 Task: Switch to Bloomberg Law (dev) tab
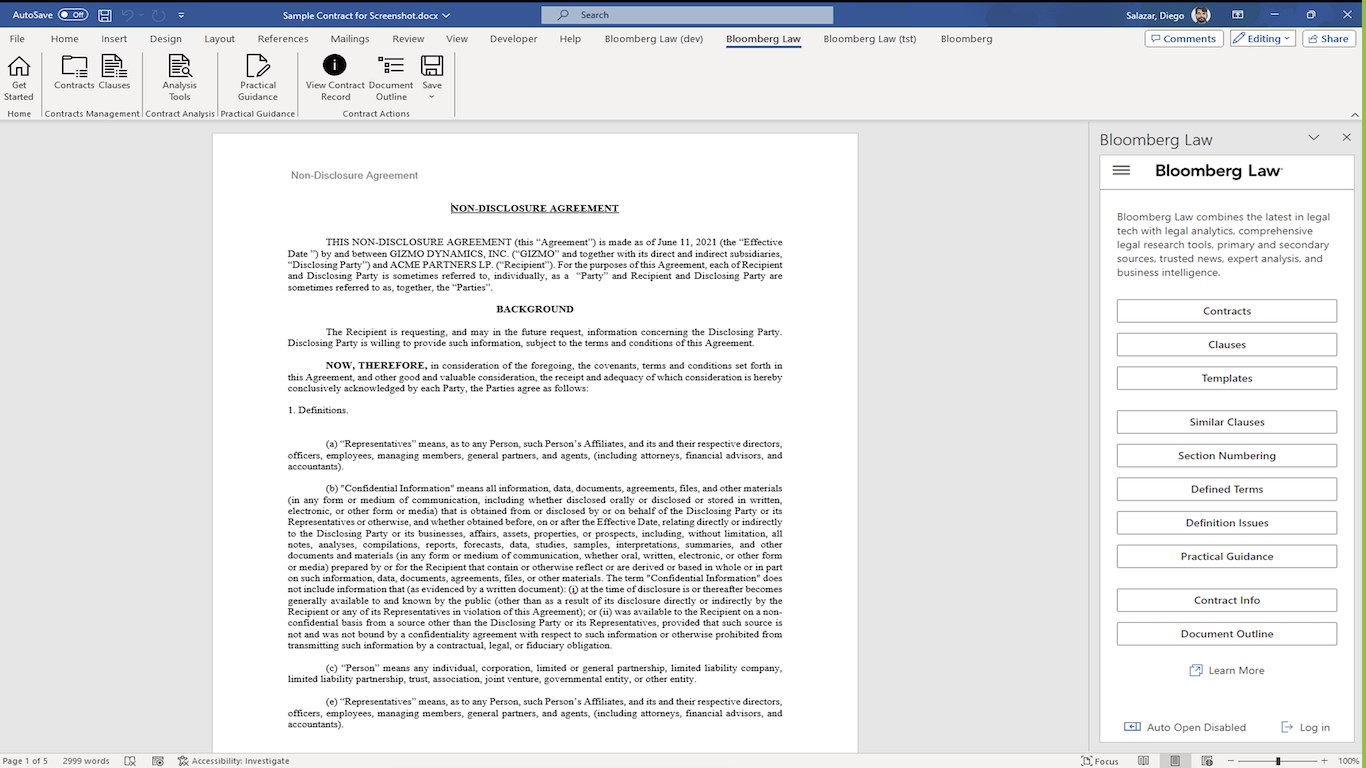coord(654,39)
